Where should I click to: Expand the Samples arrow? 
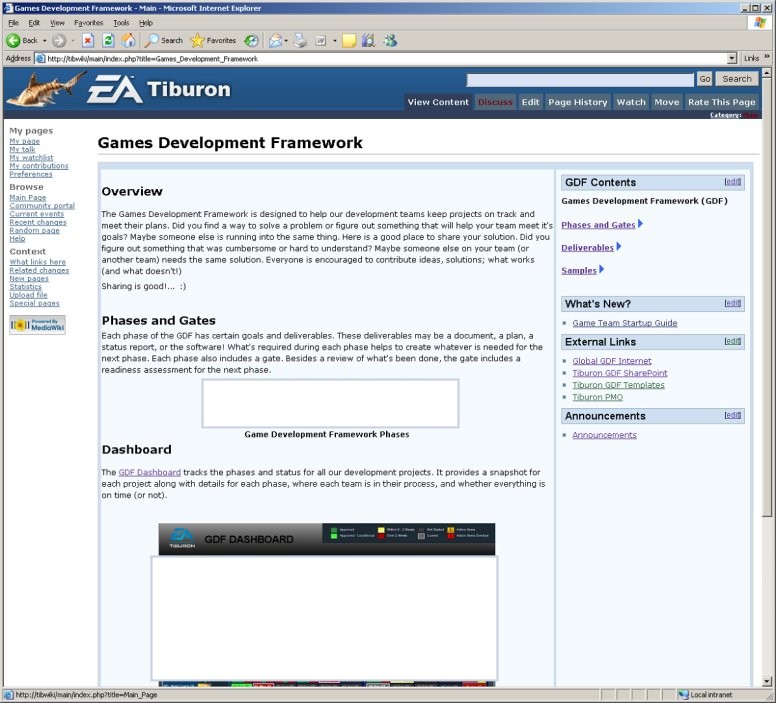tap(601, 269)
